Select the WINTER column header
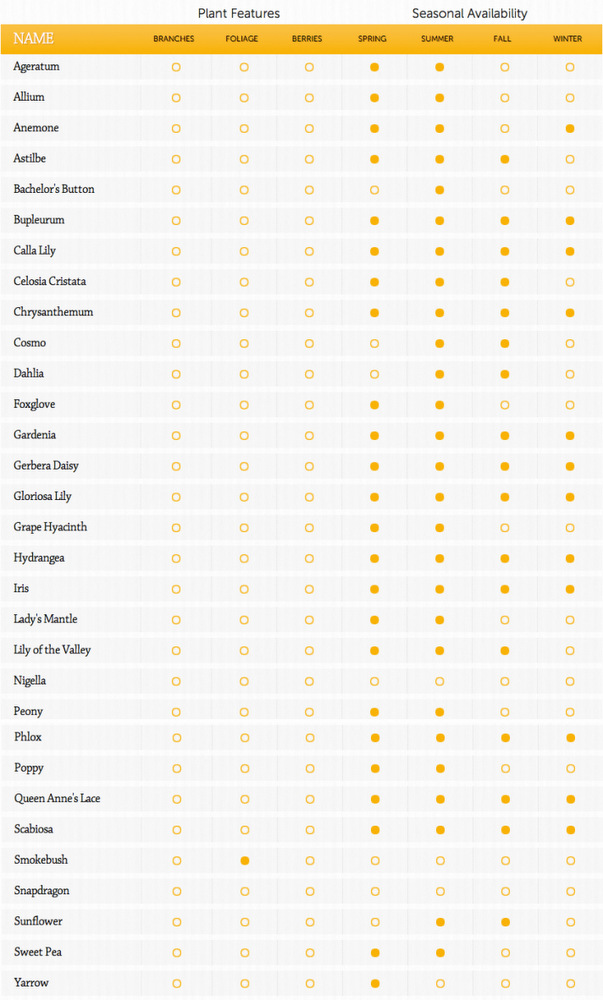 567,39
